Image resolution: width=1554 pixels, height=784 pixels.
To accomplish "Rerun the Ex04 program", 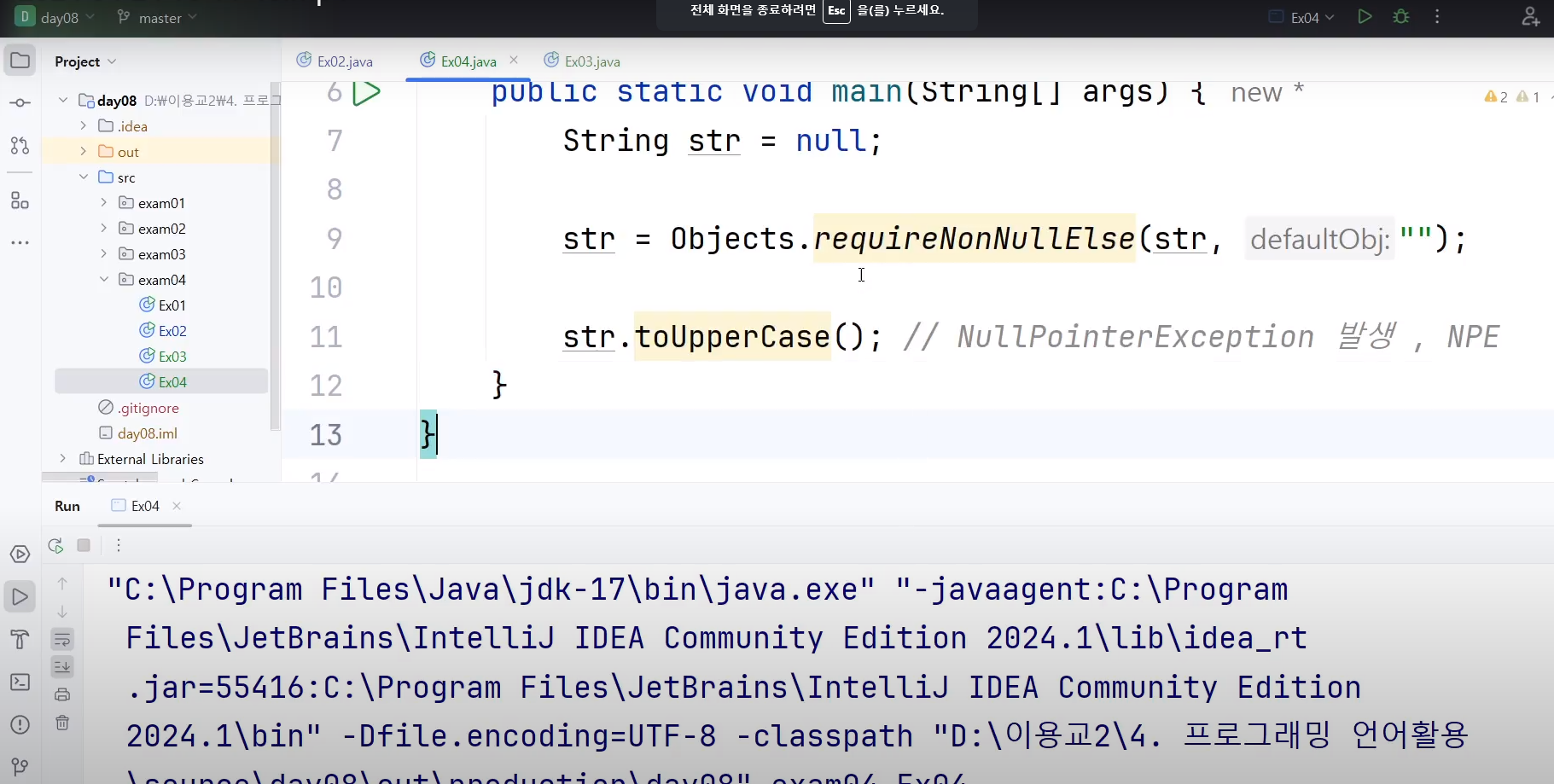I will pos(55,545).
